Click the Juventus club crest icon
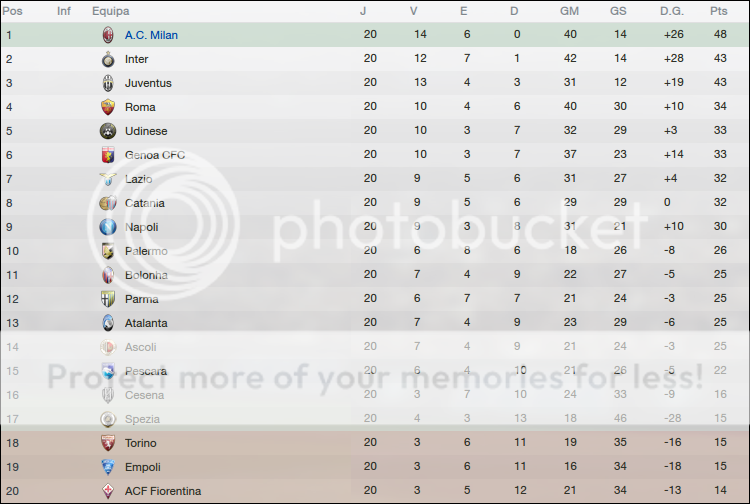 tap(108, 83)
